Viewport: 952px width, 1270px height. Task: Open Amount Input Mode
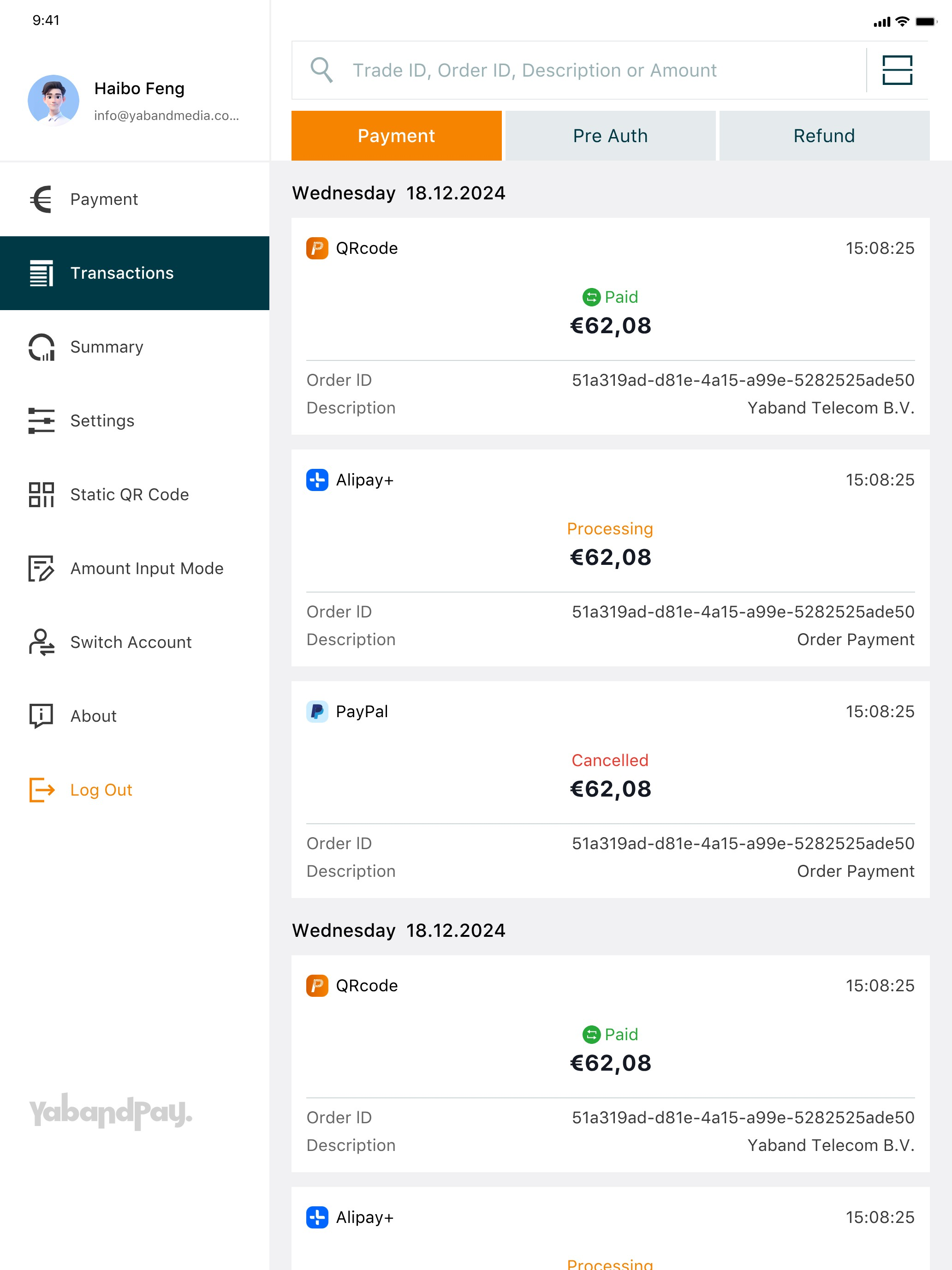coord(135,569)
